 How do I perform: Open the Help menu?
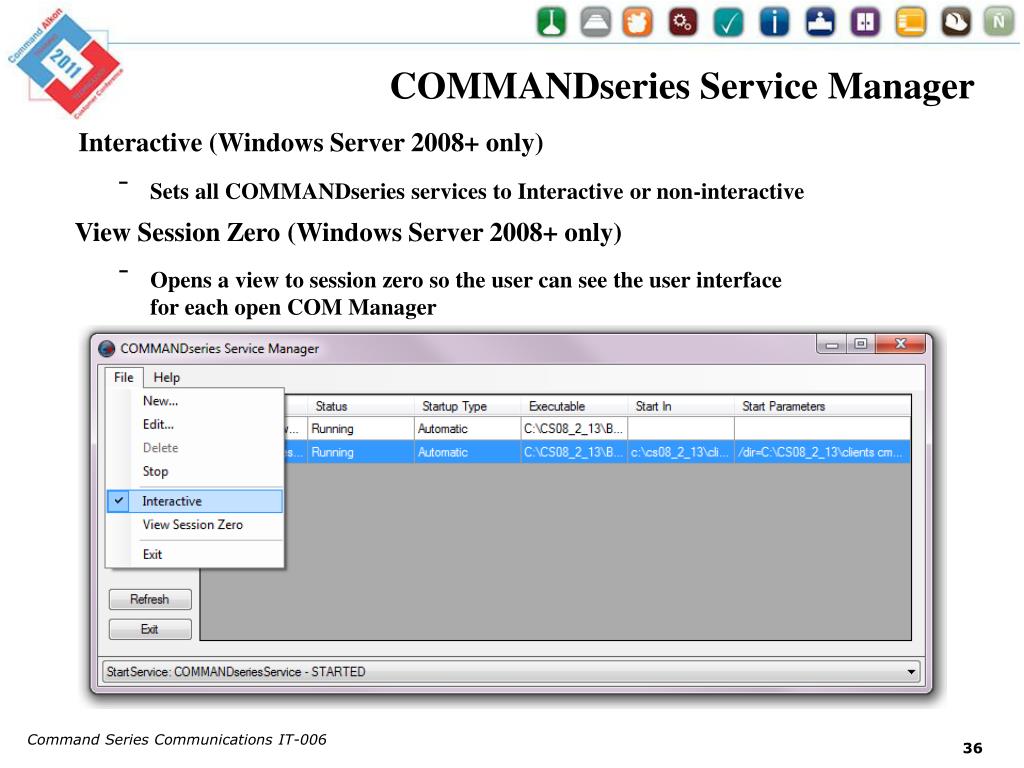pyautogui.click(x=167, y=377)
